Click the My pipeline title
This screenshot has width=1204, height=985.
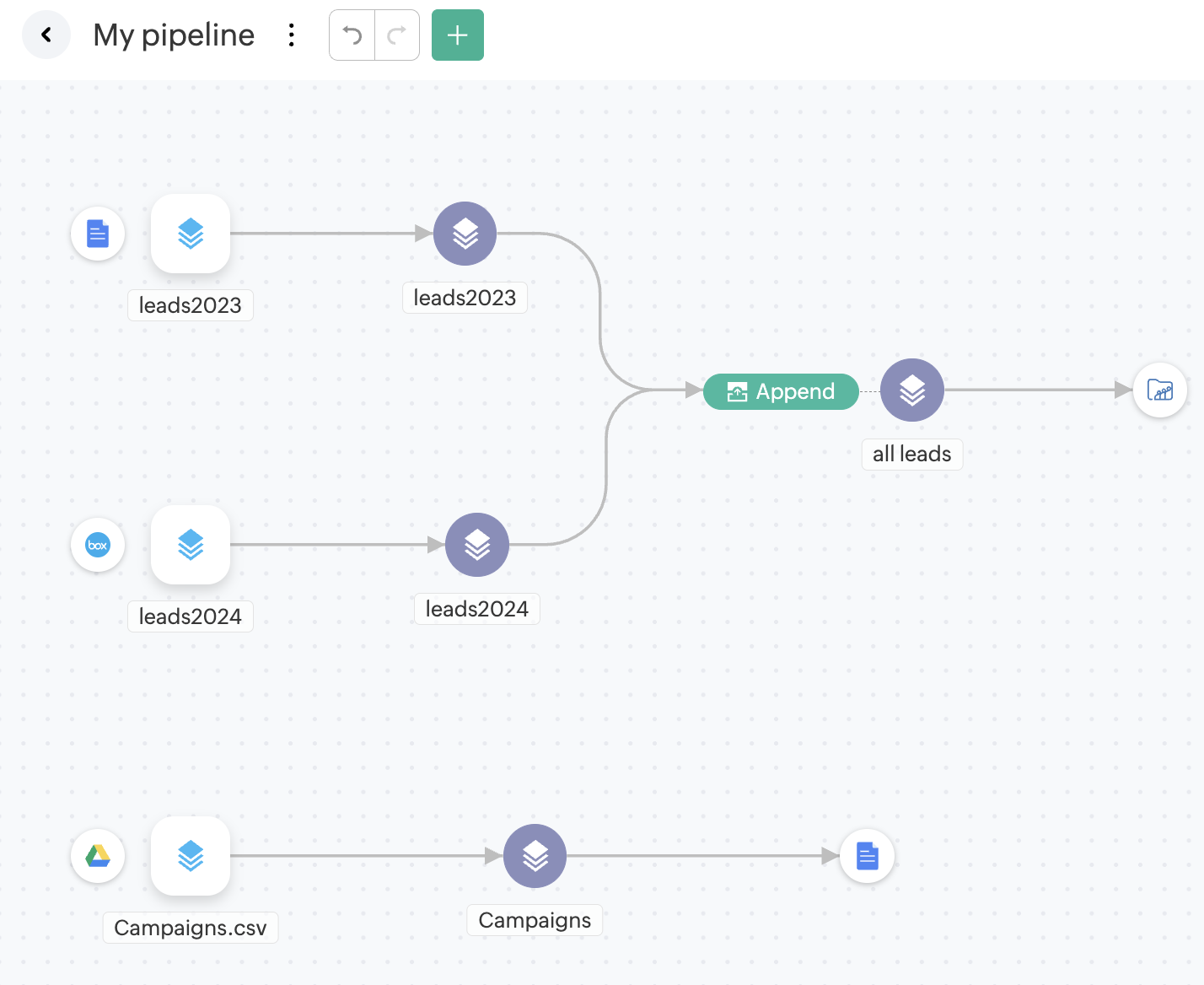point(174,35)
